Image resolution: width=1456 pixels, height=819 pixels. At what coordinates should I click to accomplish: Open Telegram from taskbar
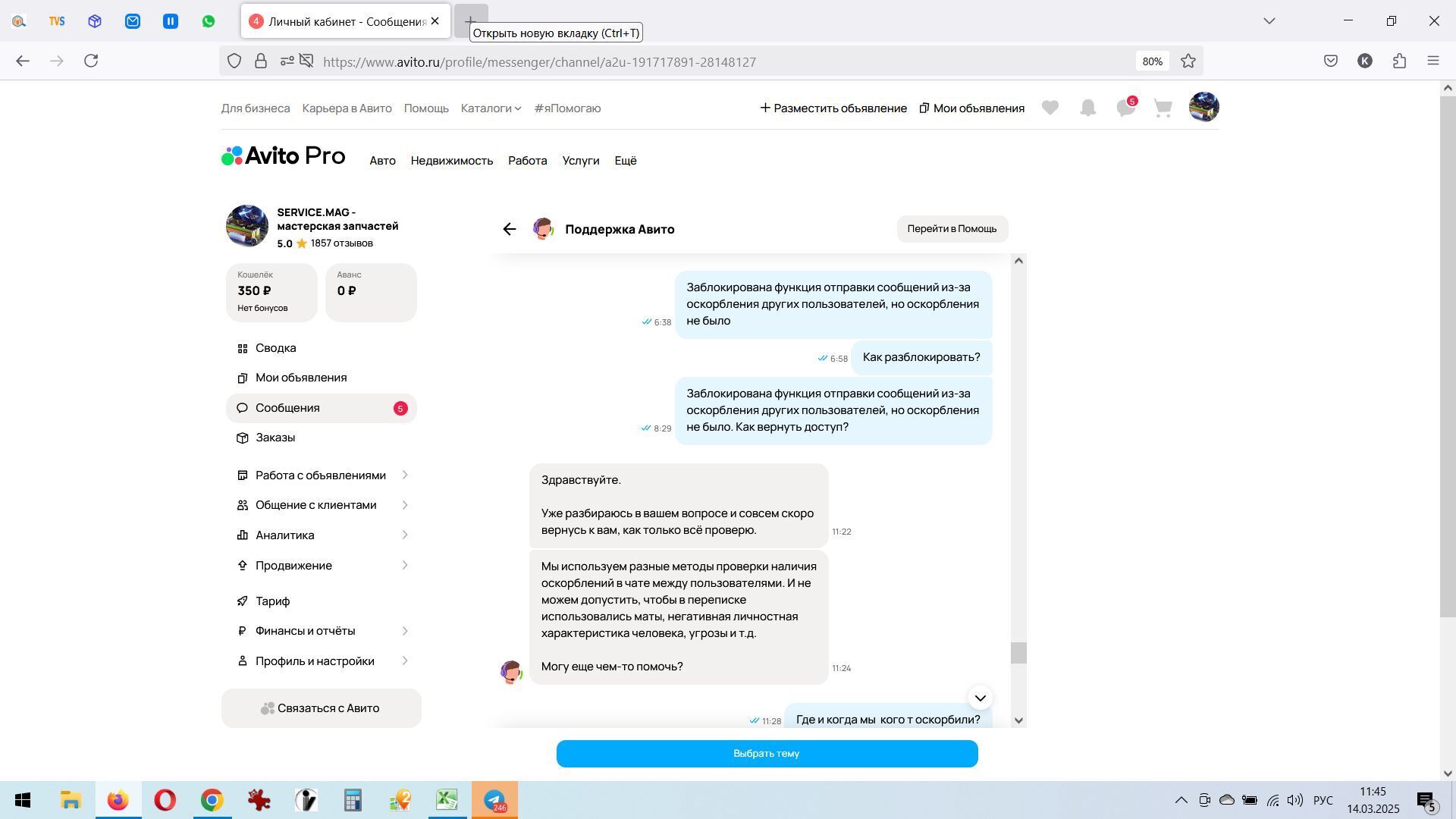[x=494, y=801]
